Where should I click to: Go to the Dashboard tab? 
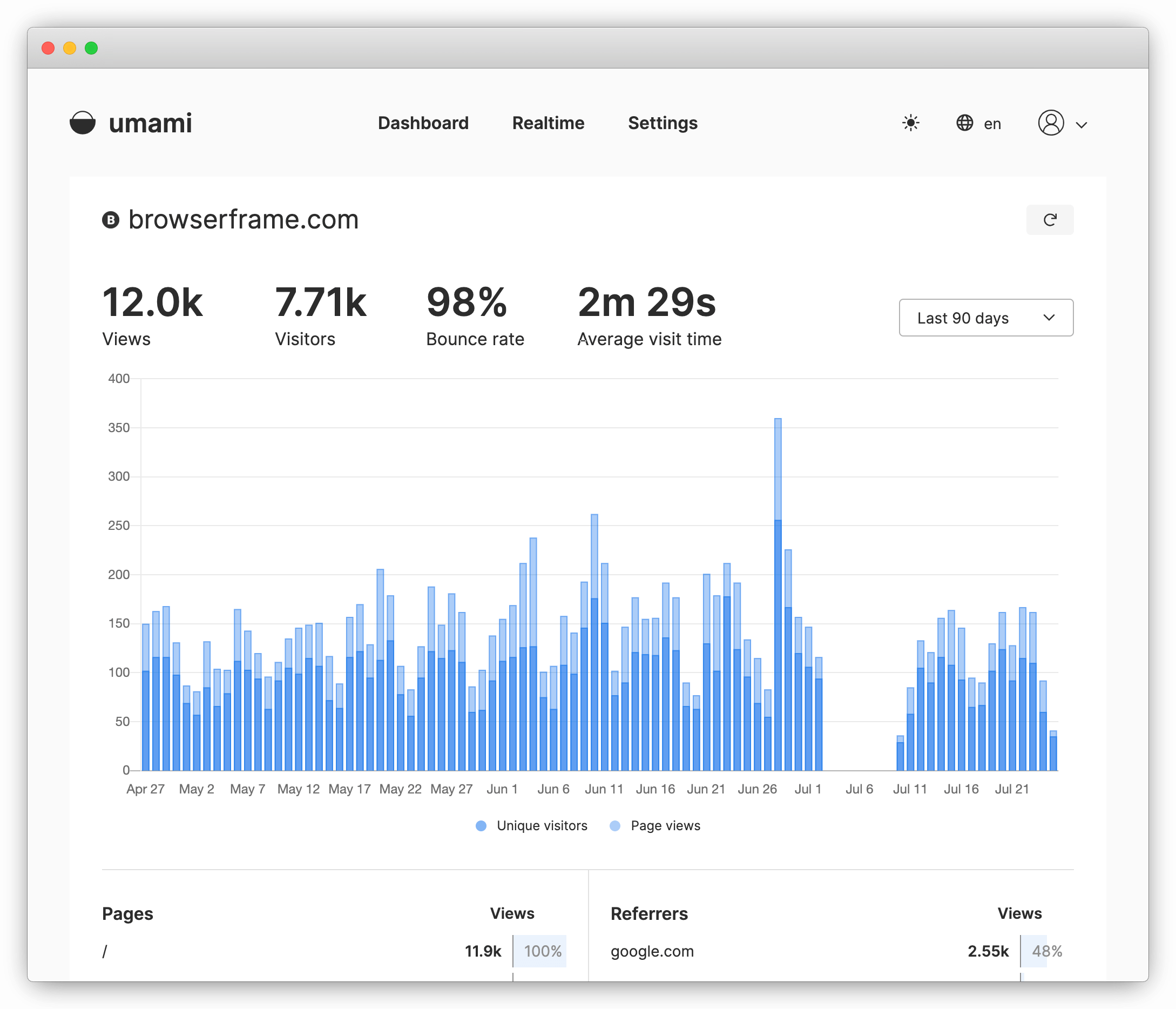point(423,123)
